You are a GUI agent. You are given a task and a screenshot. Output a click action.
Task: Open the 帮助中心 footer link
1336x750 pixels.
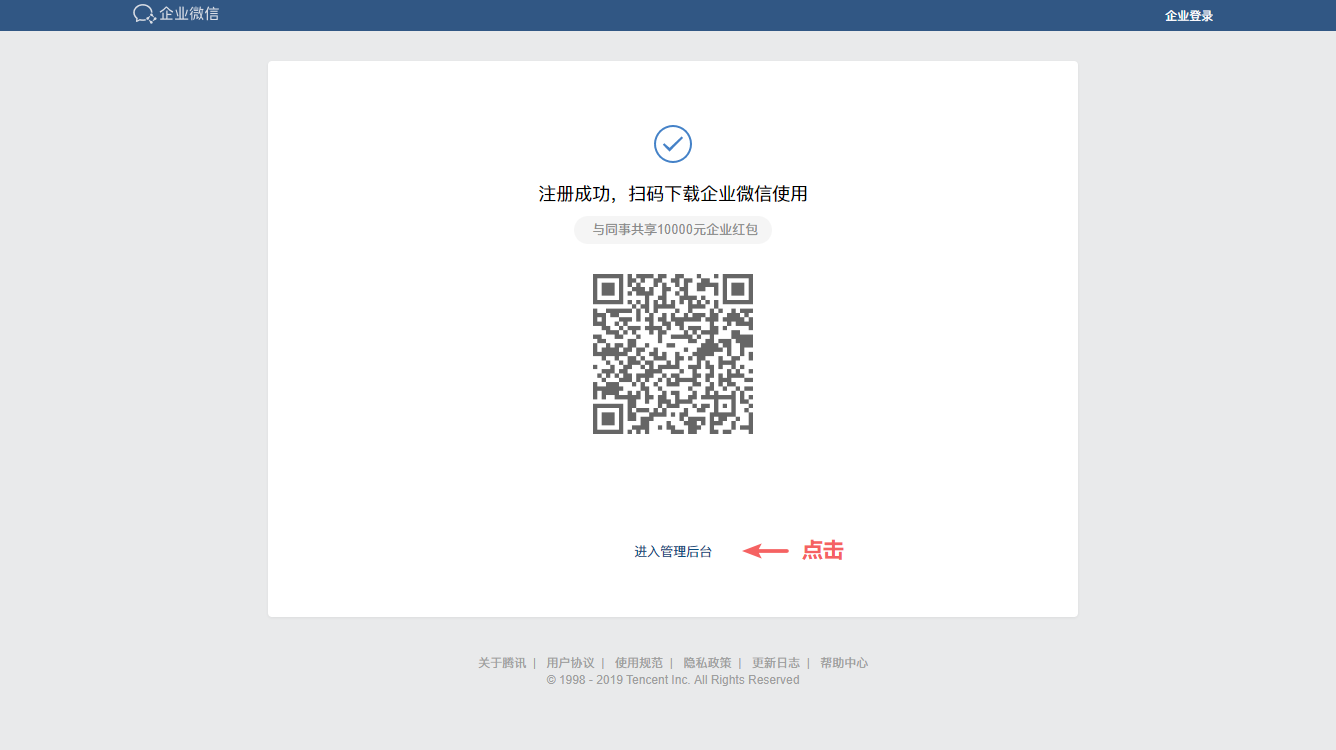[844, 663]
